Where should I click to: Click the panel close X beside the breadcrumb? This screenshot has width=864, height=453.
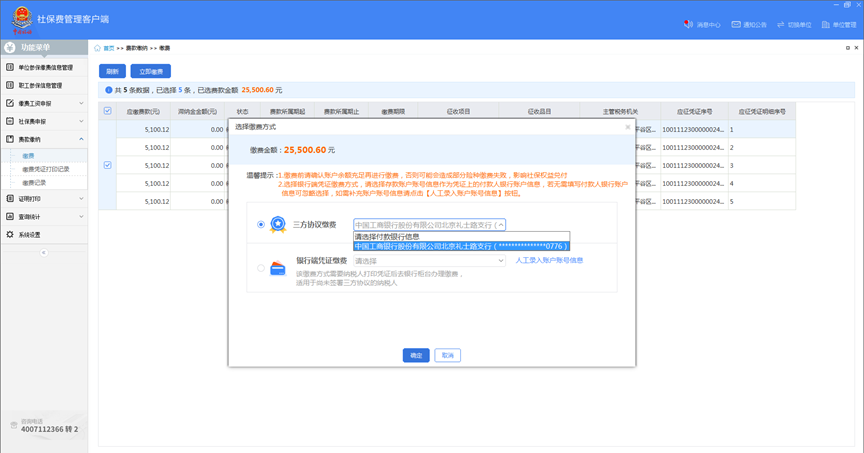coord(856,48)
